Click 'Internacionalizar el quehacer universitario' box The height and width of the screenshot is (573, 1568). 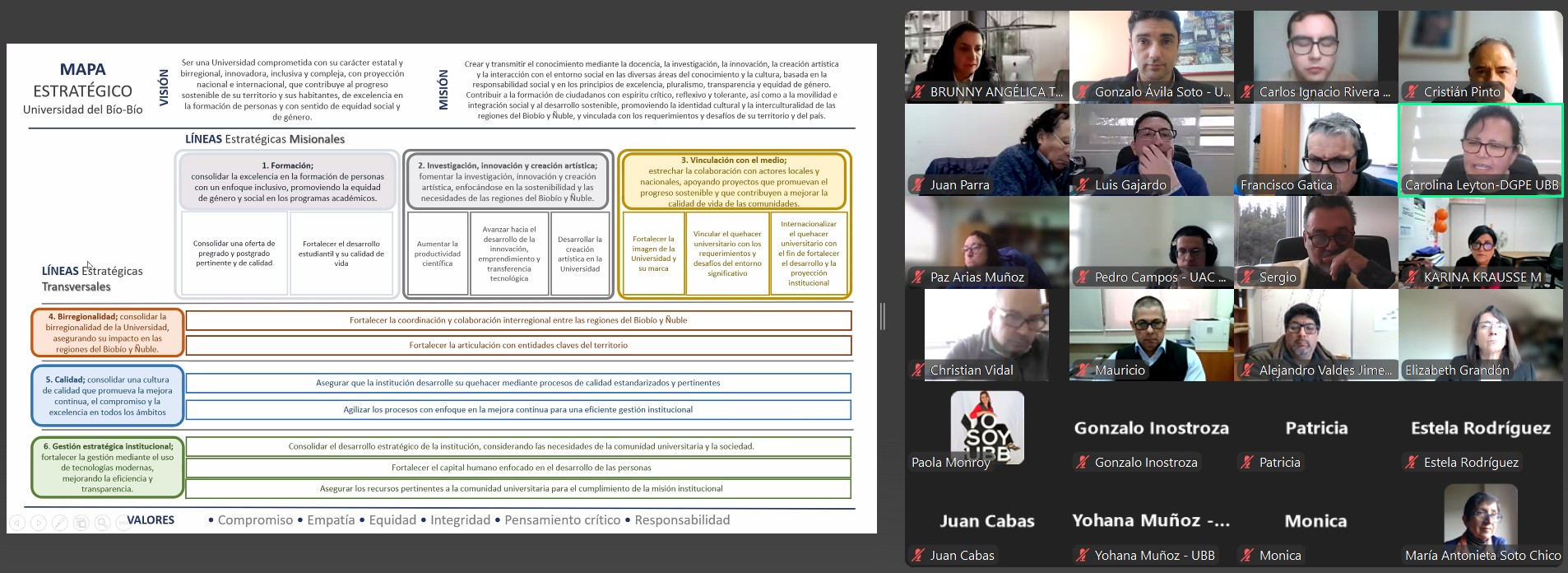pos(809,254)
